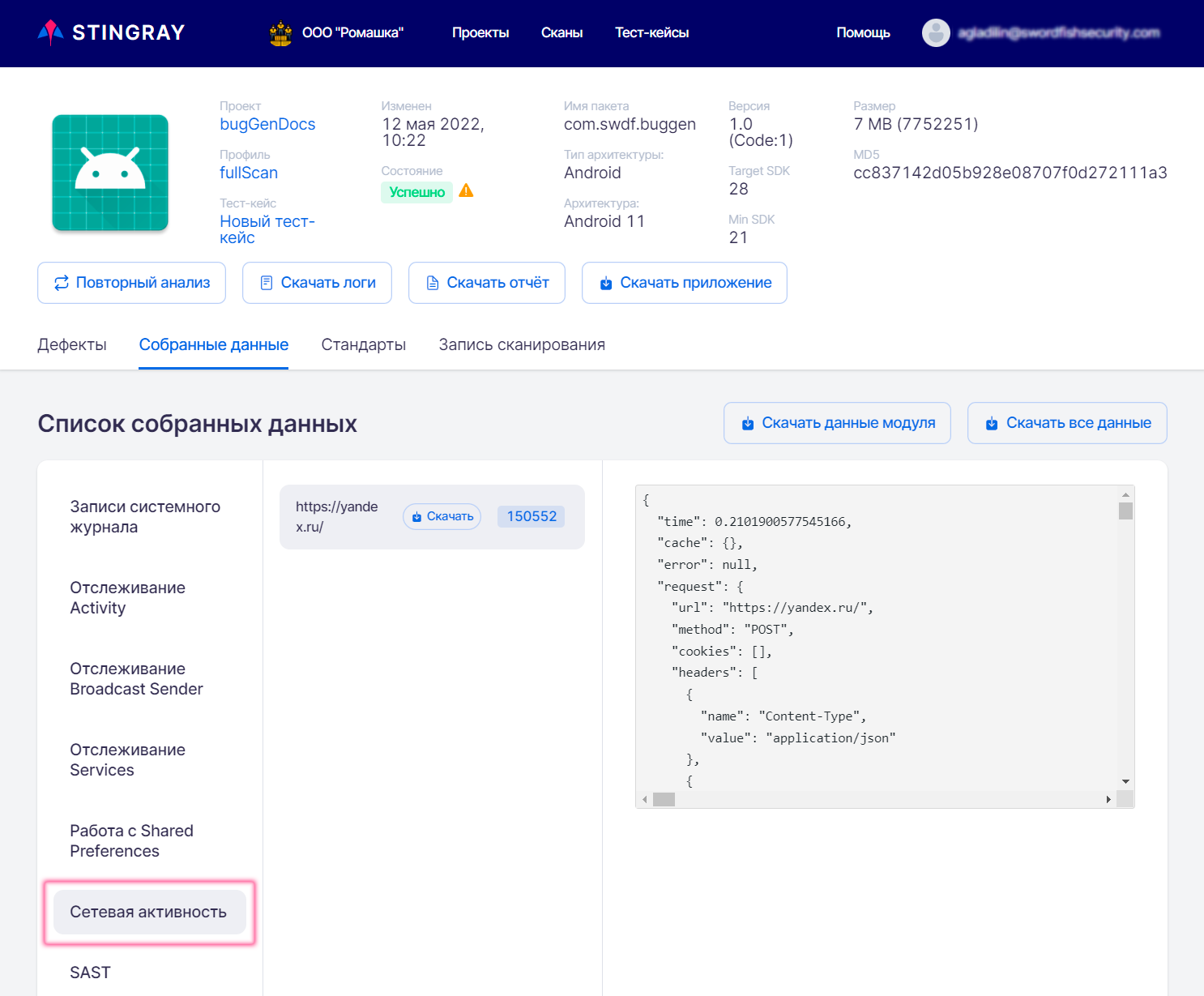The height and width of the screenshot is (996, 1204).
Task: Open Запись сканирования tab
Action: pos(522,344)
